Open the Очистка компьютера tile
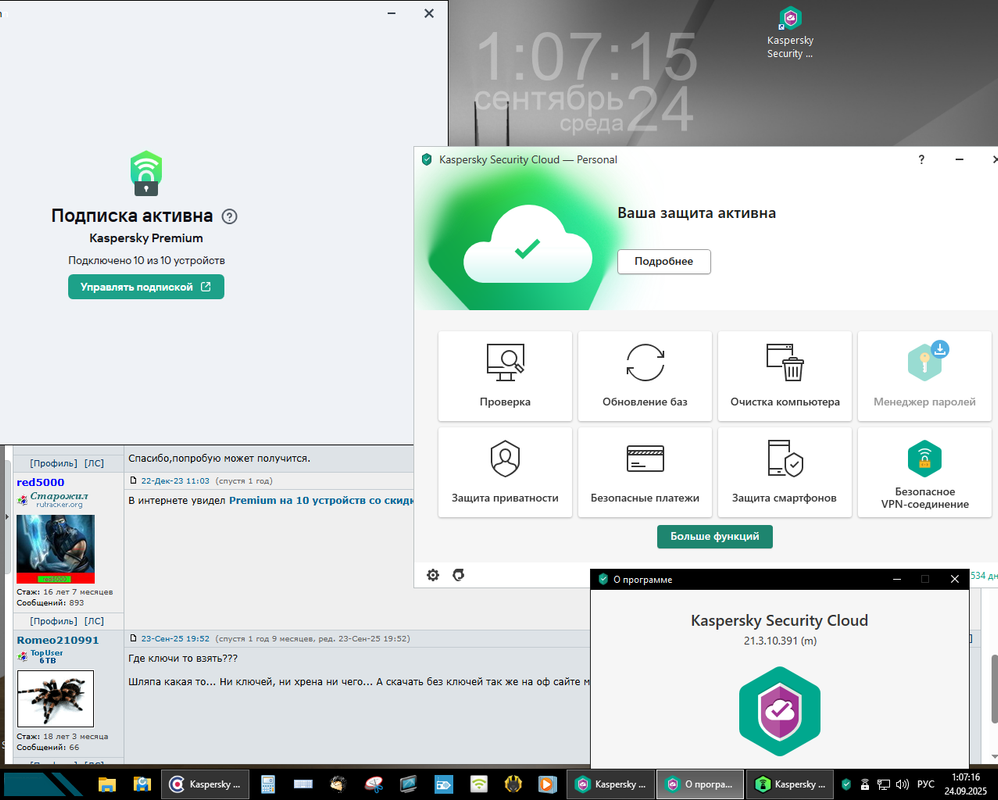 coord(785,375)
